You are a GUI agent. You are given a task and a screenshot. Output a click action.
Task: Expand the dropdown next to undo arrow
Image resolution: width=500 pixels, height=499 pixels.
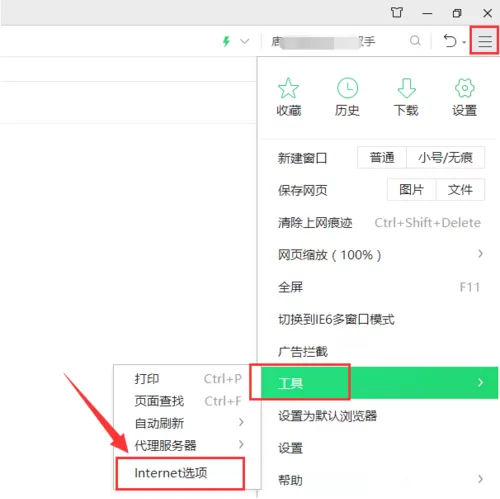[464, 42]
